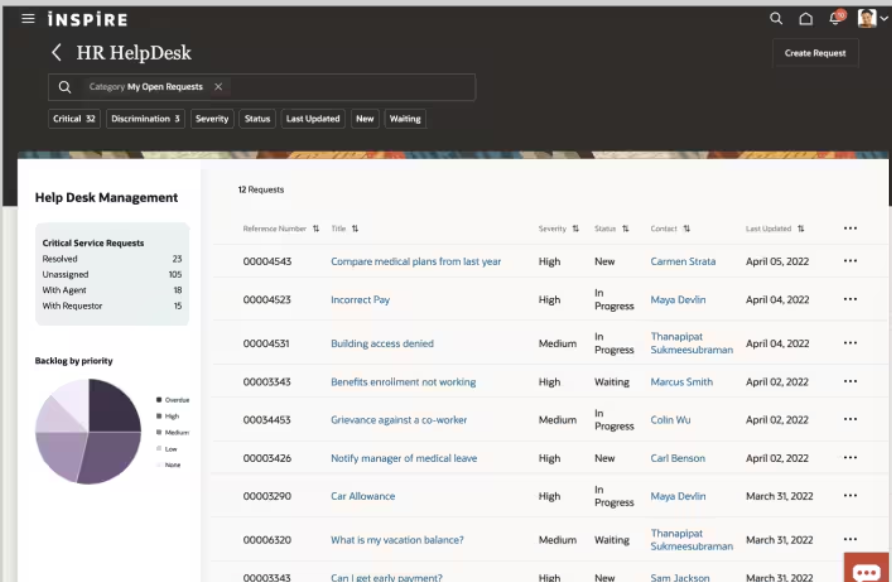Screen dimensions: 892x582
Task: View contact Carl Benson
Action: (678, 458)
